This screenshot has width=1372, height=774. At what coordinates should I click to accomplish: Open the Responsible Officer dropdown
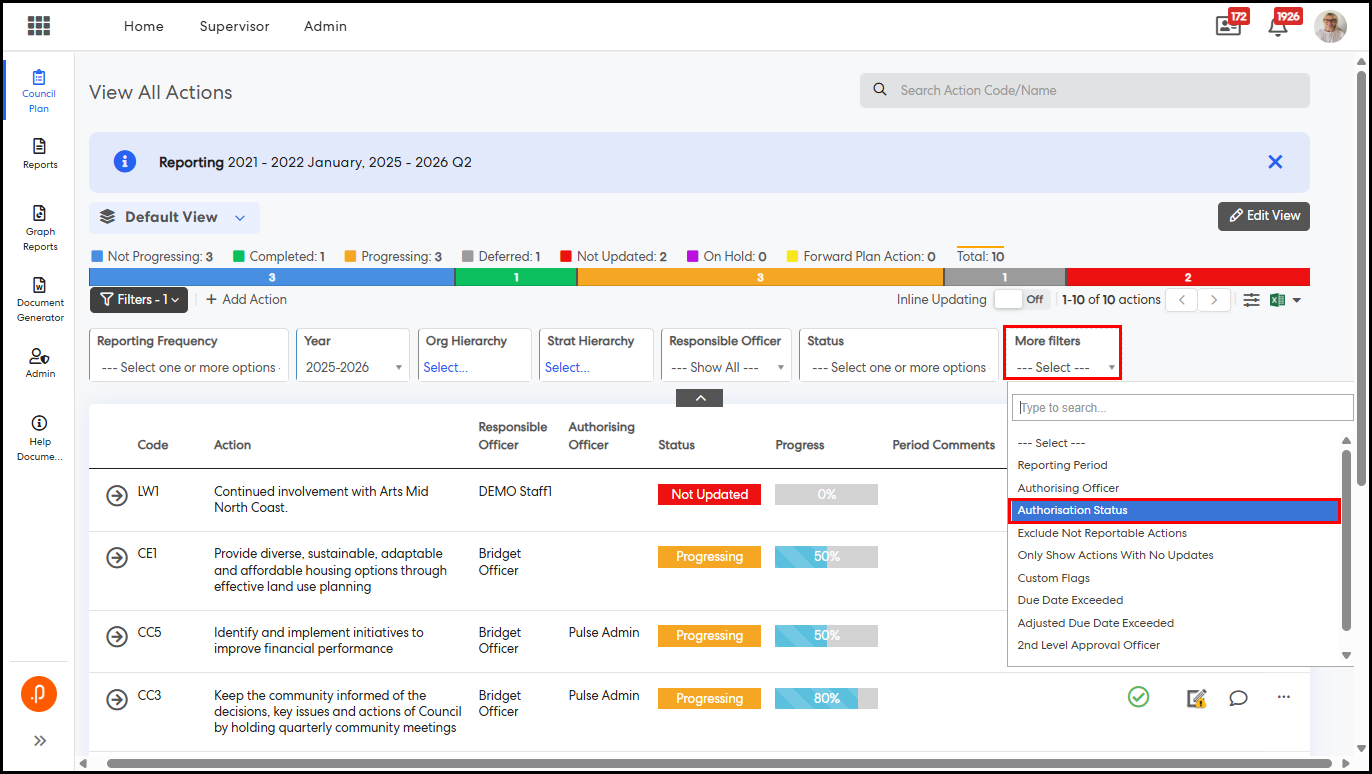pos(726,367)
